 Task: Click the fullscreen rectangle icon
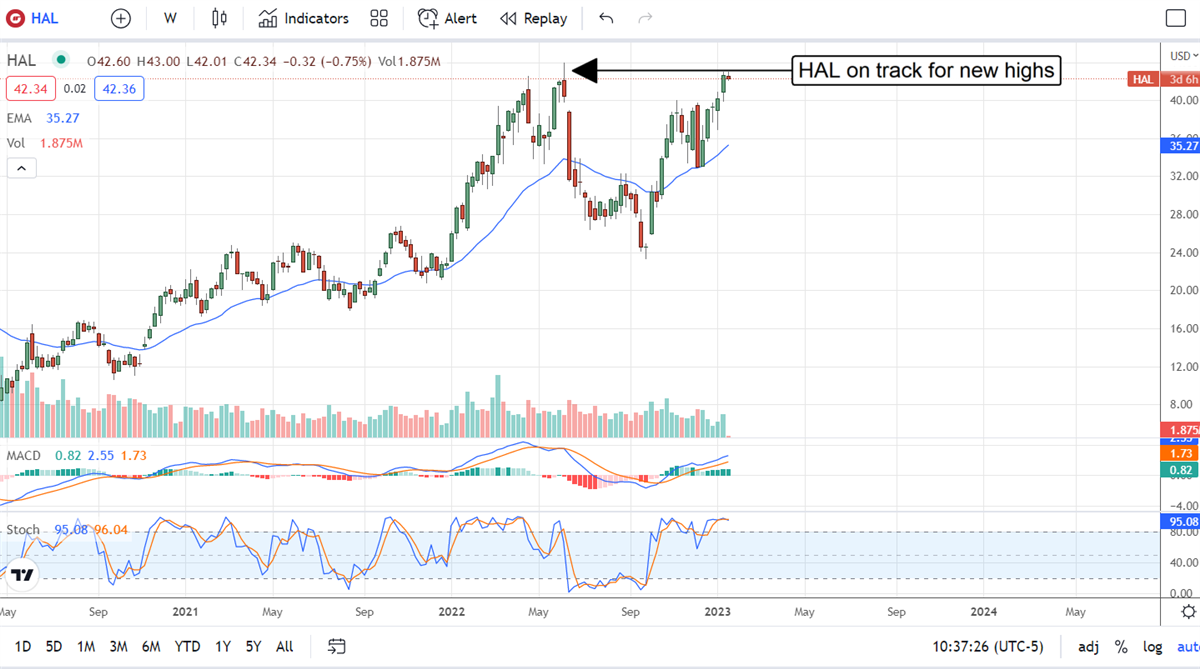coord(1176,18)
